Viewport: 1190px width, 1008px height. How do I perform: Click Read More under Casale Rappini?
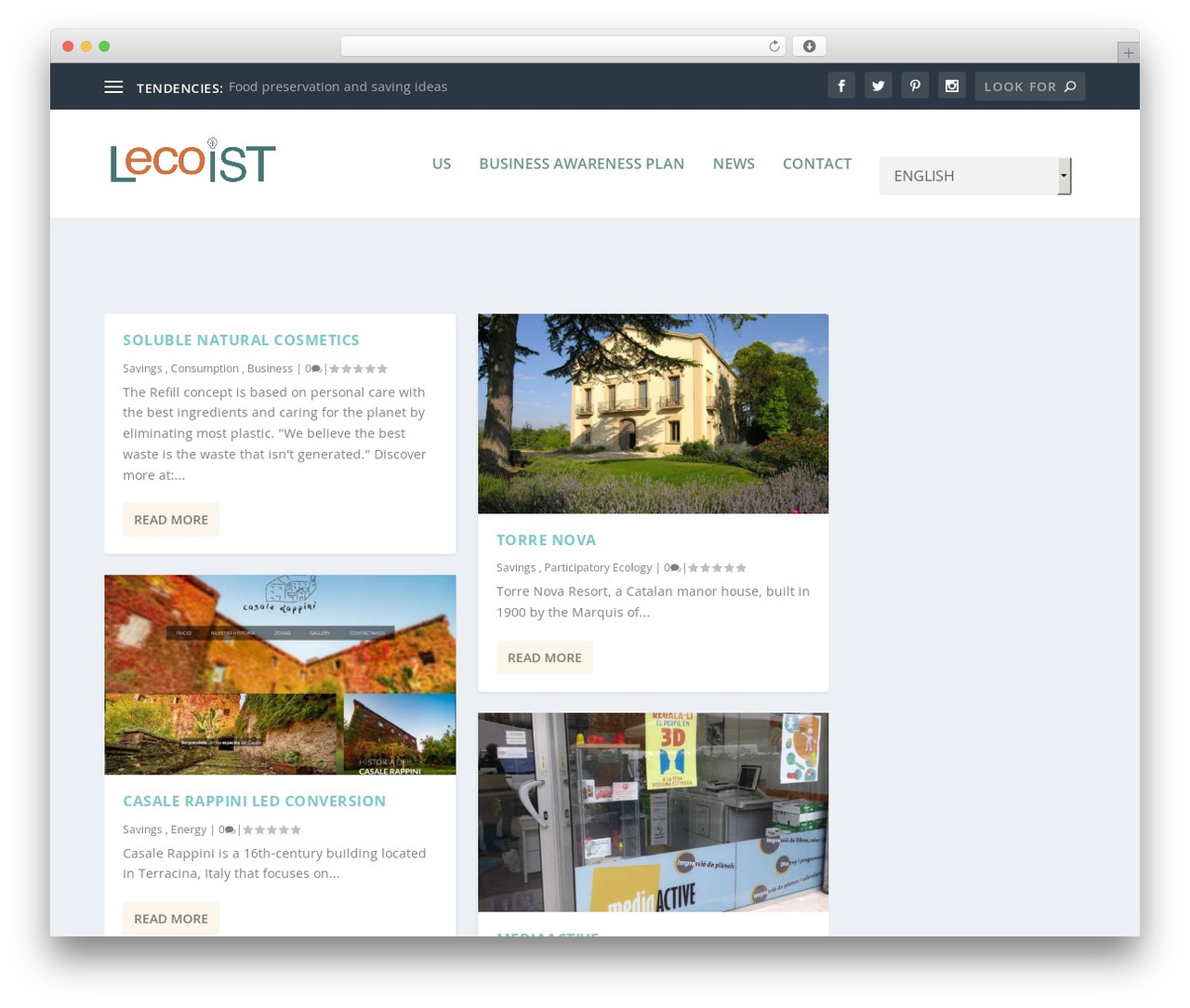(171, 919)
